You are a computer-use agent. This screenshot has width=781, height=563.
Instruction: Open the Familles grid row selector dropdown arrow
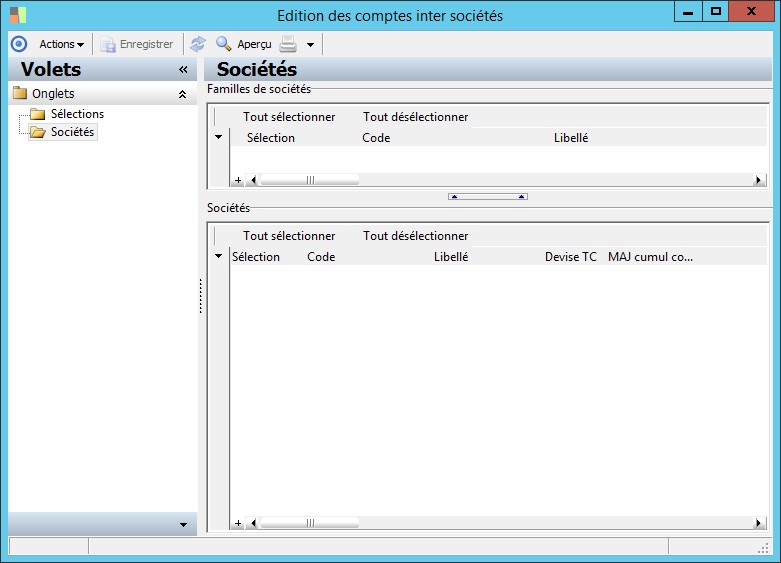click(219, 137)
